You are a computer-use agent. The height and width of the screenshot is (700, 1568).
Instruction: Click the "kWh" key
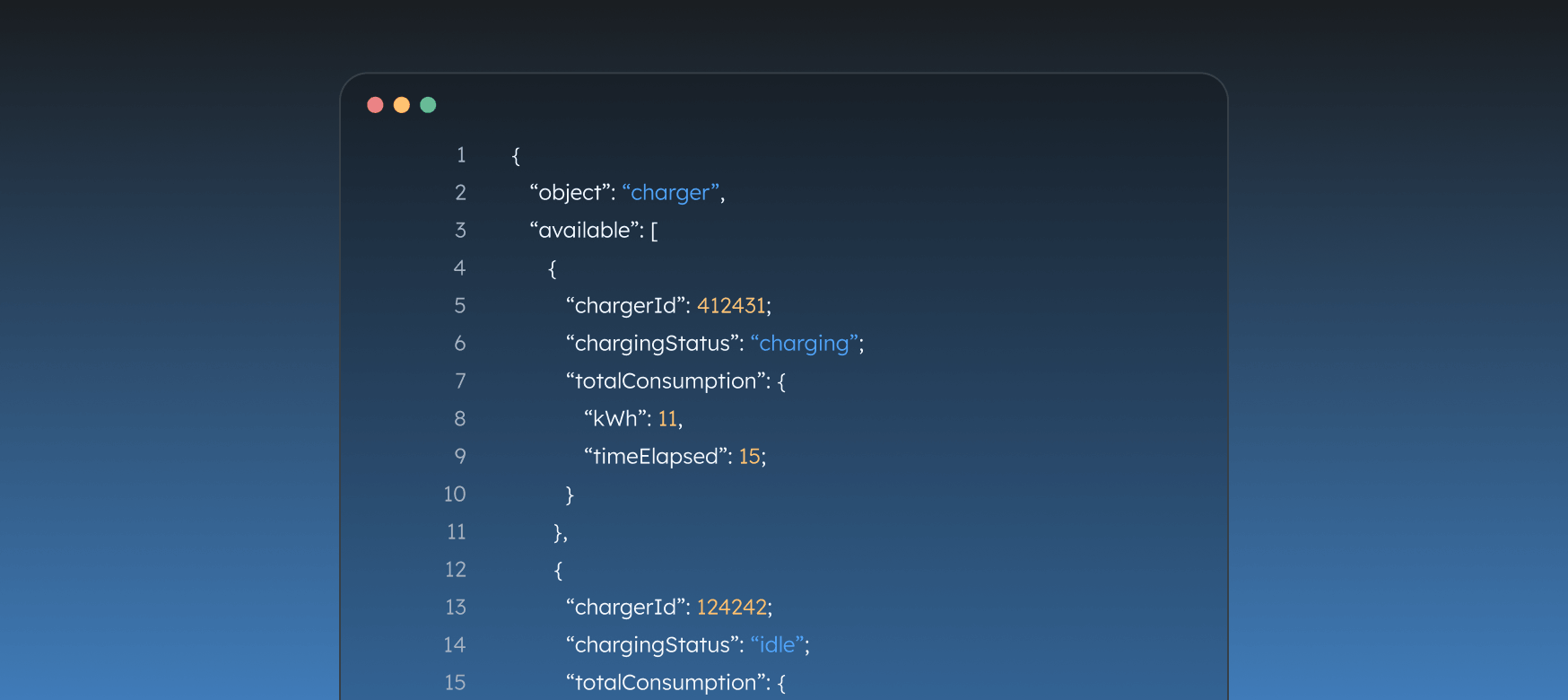coord(614,419)
